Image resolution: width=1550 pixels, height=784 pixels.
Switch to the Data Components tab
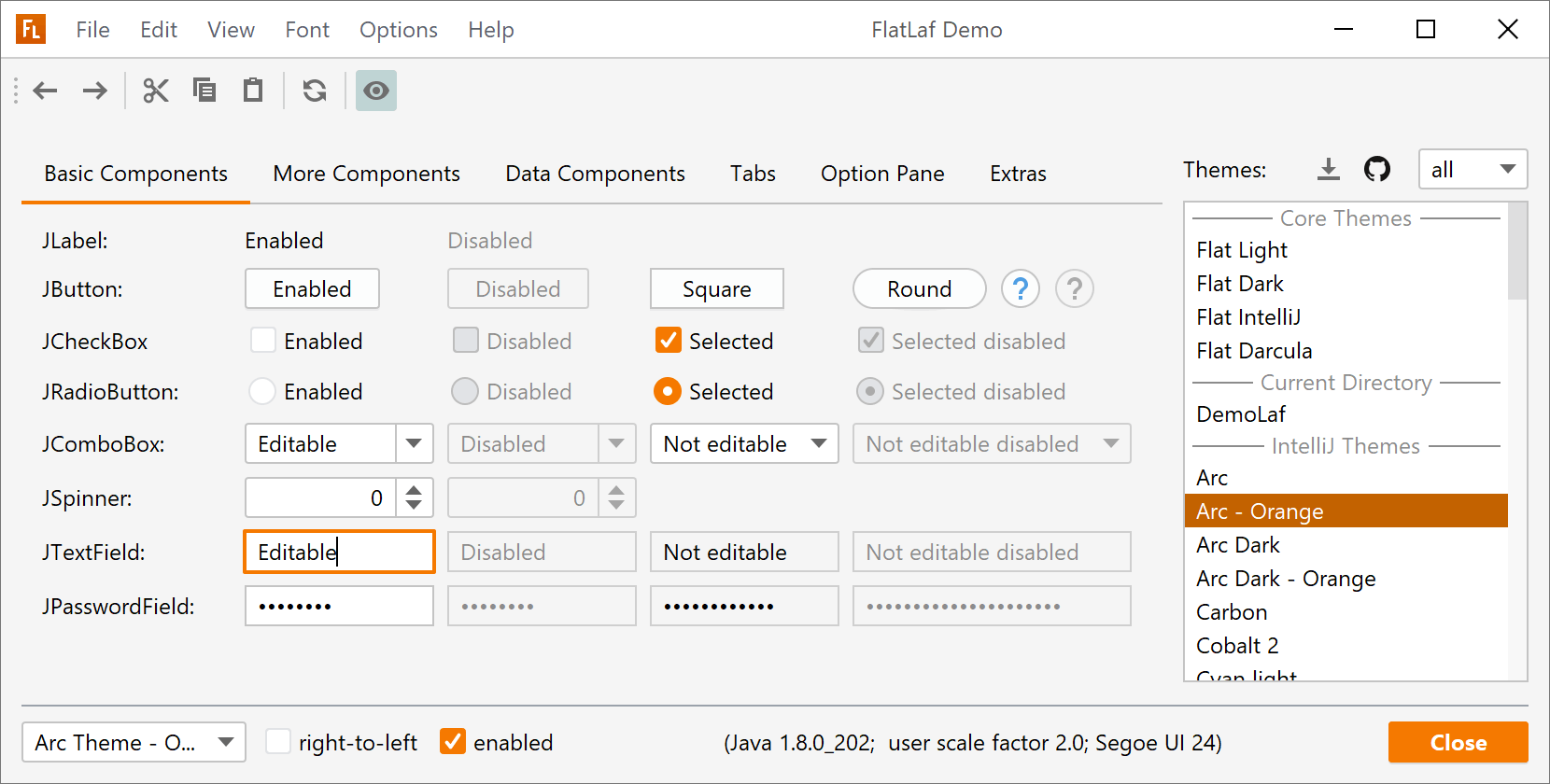pos(595,174)
